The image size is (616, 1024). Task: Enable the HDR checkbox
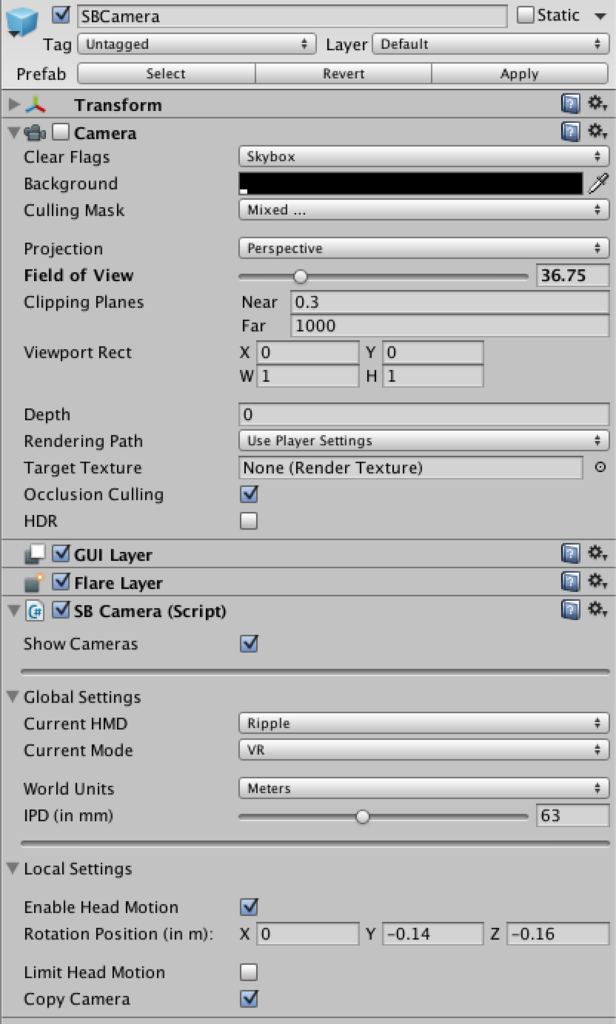pos(249,521)
